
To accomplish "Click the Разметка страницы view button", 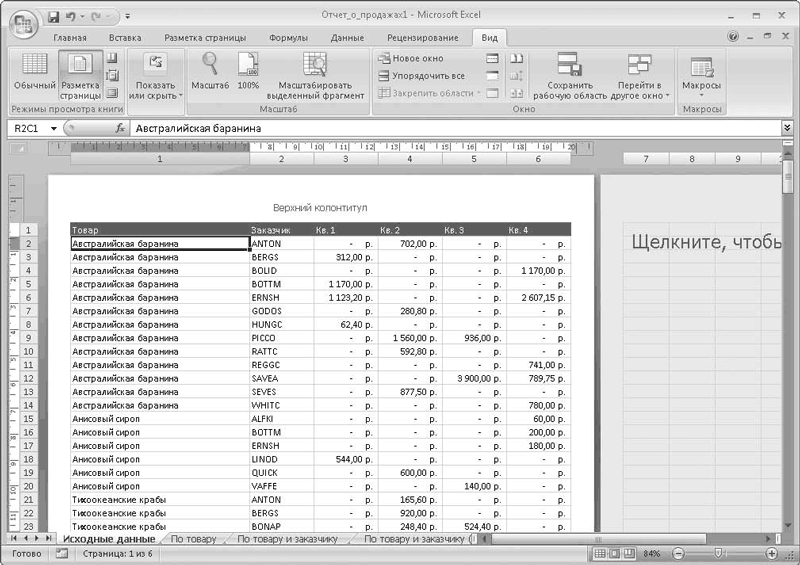I will tap(80, 73).
